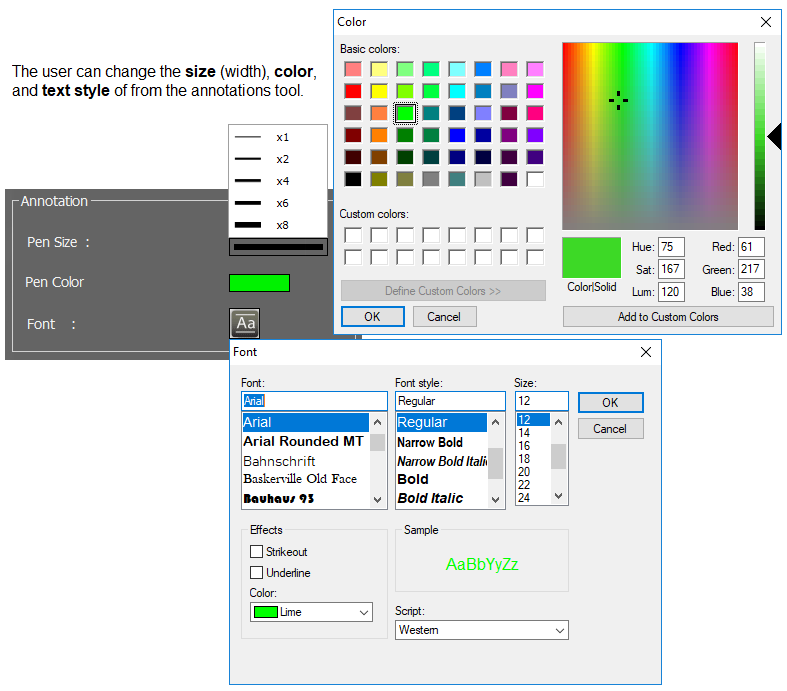Select the white basic color swatch
The height and width of the screenshot is (691, 787).
(535, 179)
